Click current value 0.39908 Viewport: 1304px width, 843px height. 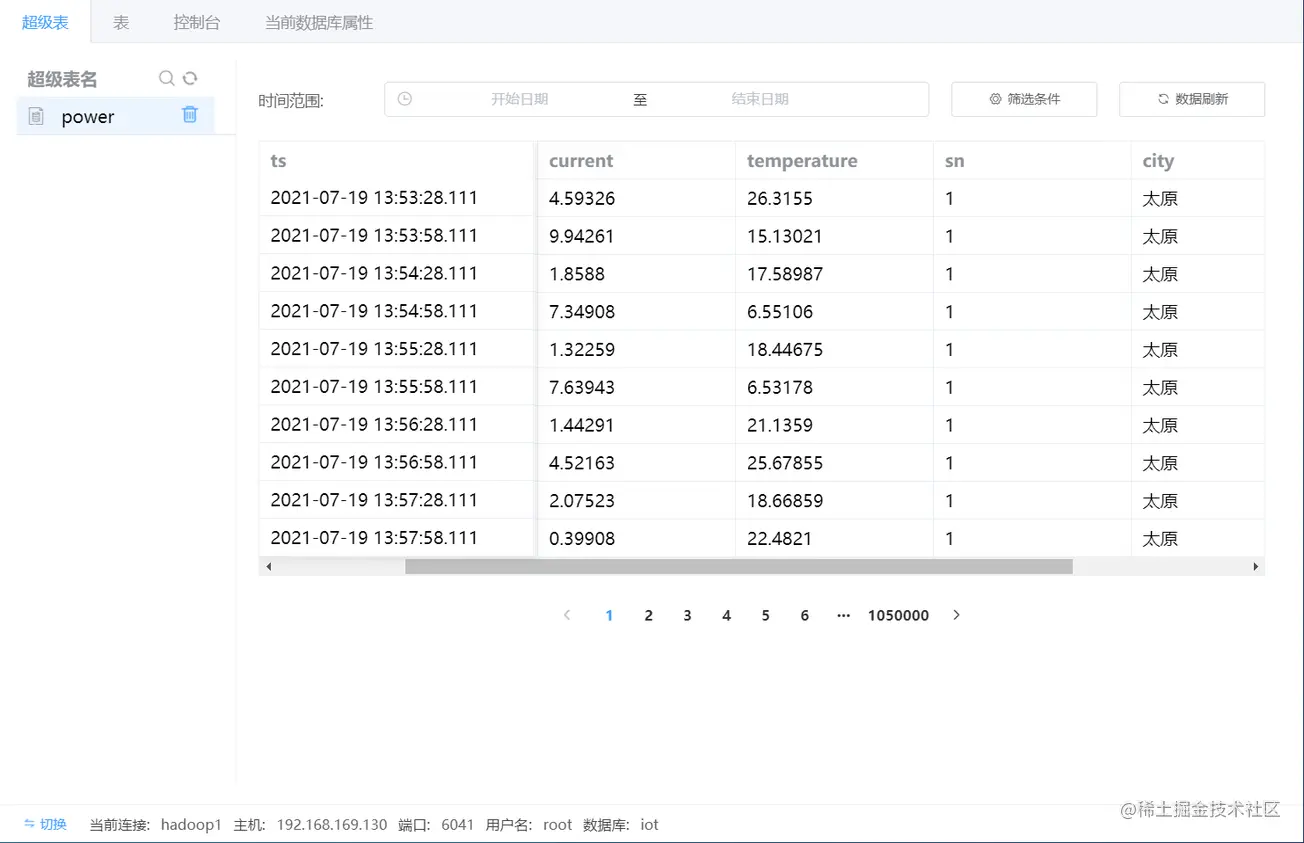point(582,539)
